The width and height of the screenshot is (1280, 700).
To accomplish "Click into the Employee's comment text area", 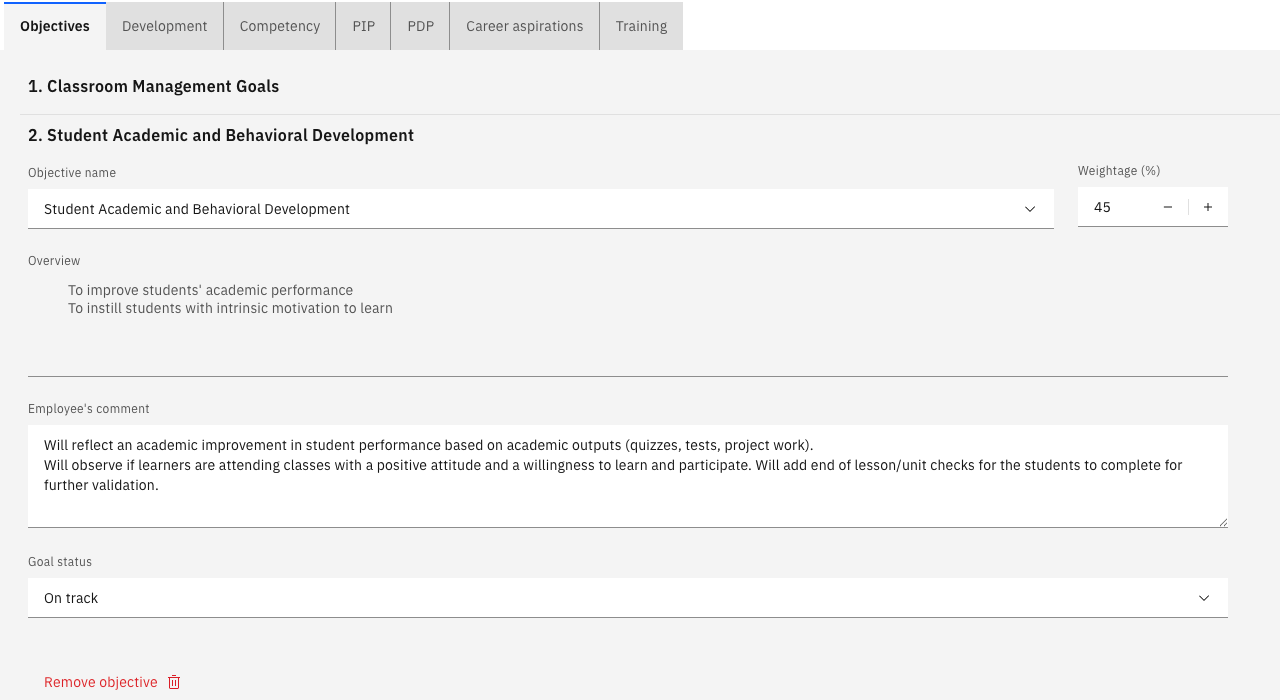I will coord(628,476).
